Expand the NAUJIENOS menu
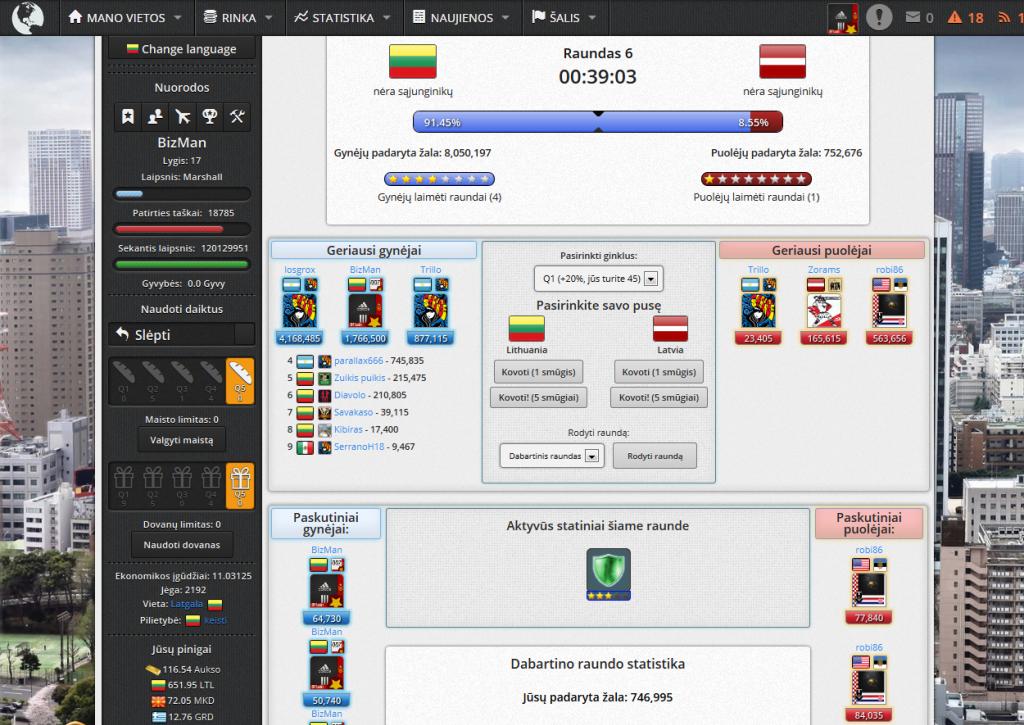 (x=461, y=18)
